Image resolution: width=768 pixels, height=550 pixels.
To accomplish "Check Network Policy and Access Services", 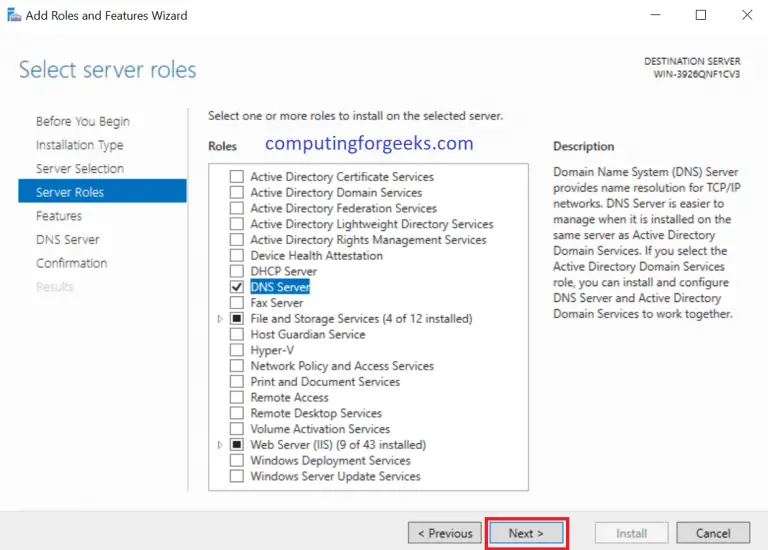I will tap(237, 365).
